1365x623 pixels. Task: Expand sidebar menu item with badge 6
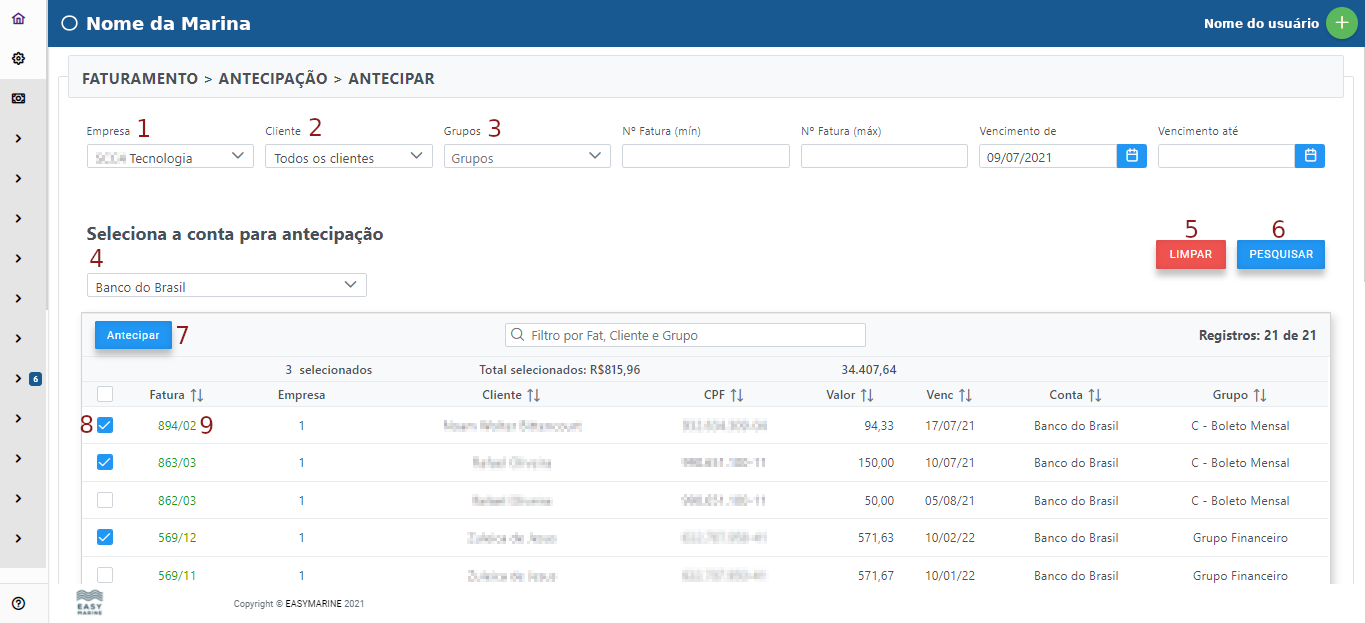pos(18,379)
